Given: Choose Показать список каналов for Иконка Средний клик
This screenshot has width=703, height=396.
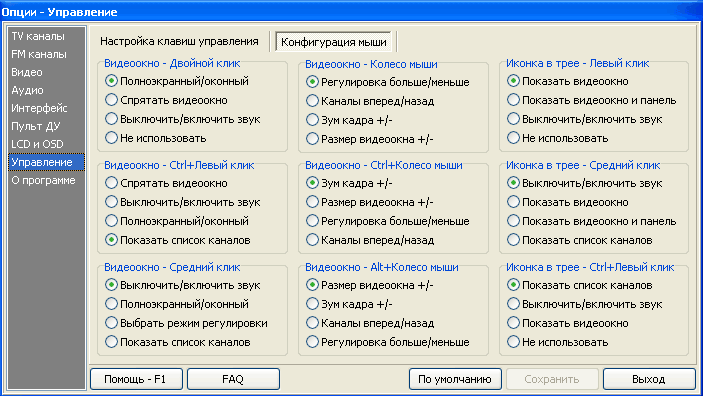Looking at the screenshot, I should pos(580,240).
